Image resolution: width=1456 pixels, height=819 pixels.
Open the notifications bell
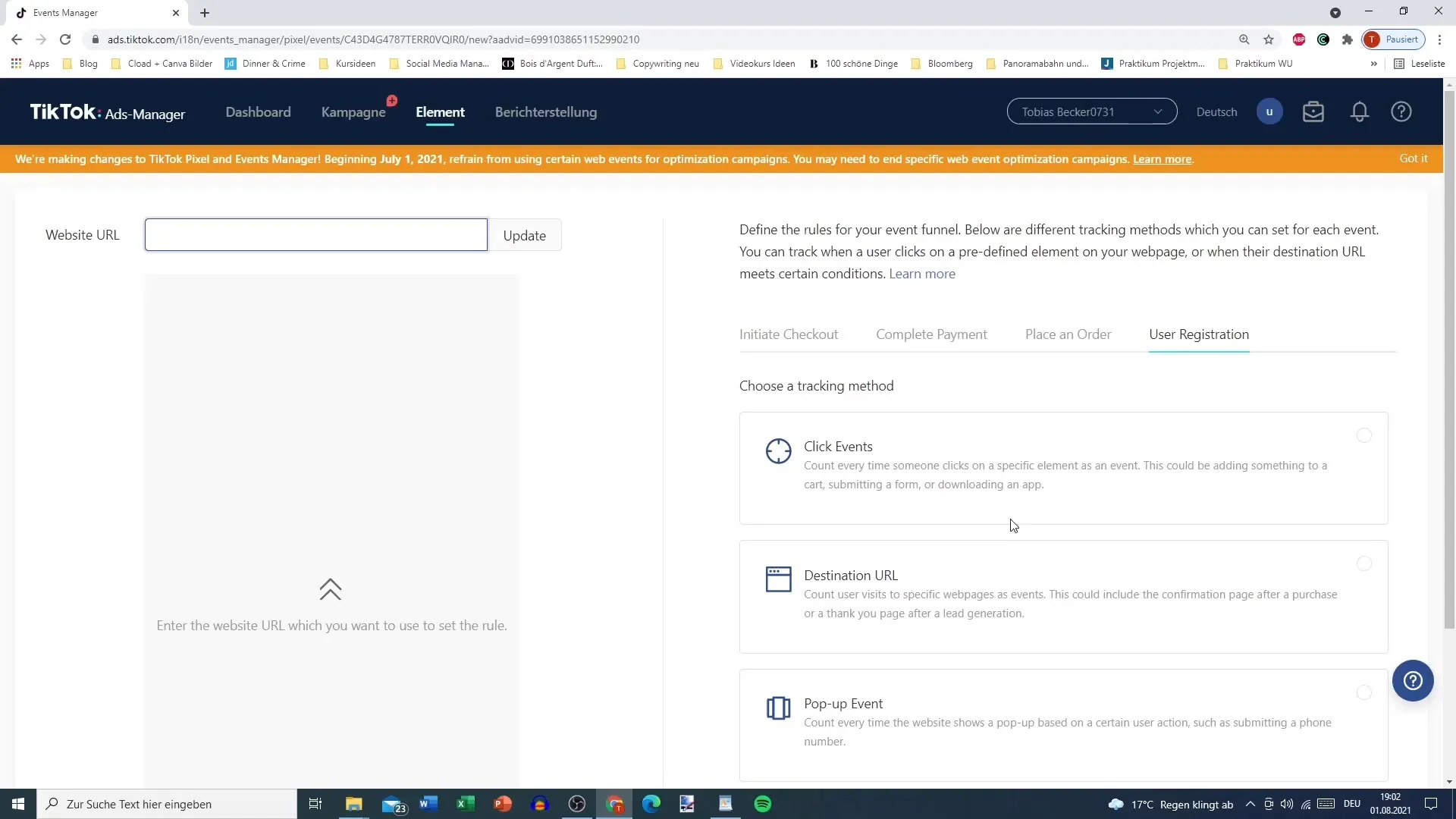[1359, 112]
